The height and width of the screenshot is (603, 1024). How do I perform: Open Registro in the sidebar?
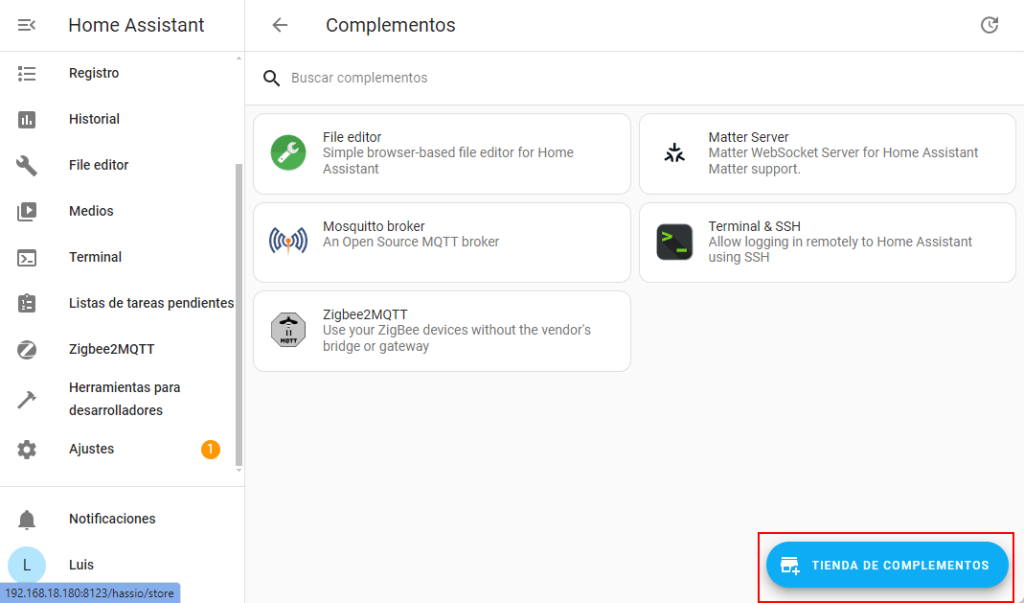click(94, 73)
